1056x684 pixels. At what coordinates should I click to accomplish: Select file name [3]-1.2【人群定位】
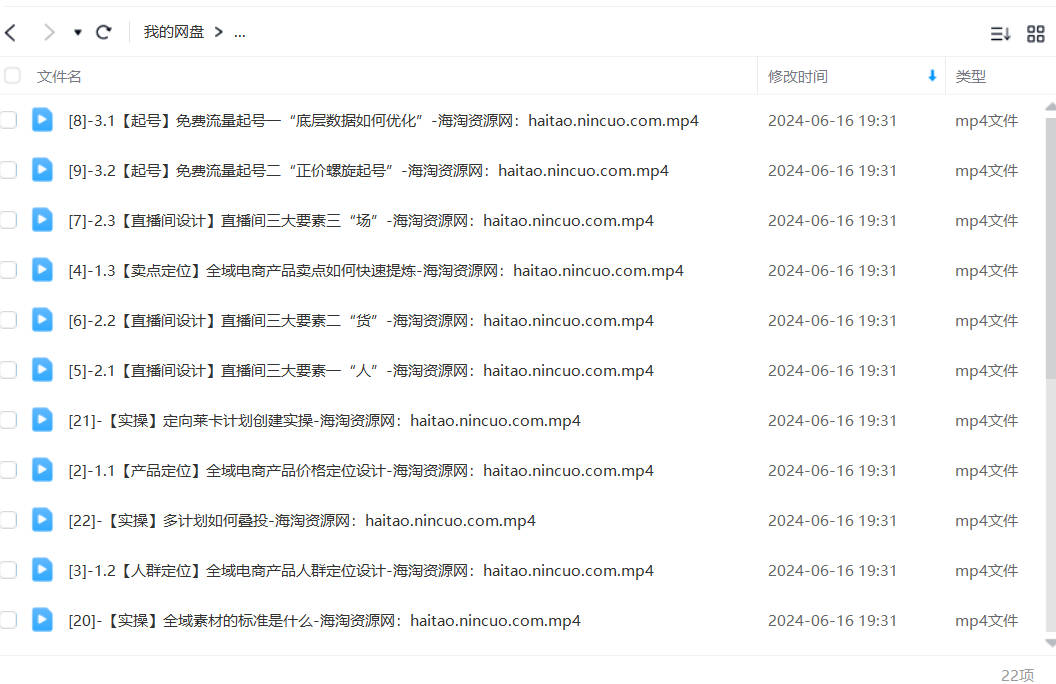tap(361, 570)
